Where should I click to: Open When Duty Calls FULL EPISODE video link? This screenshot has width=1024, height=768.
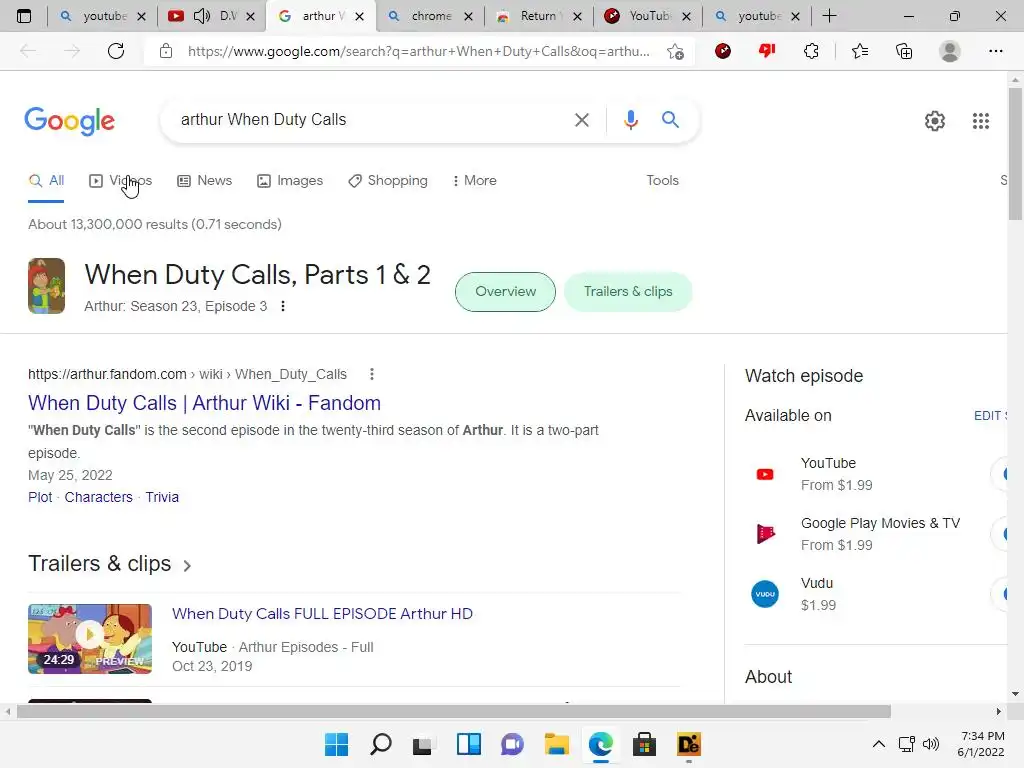point(322,614)
